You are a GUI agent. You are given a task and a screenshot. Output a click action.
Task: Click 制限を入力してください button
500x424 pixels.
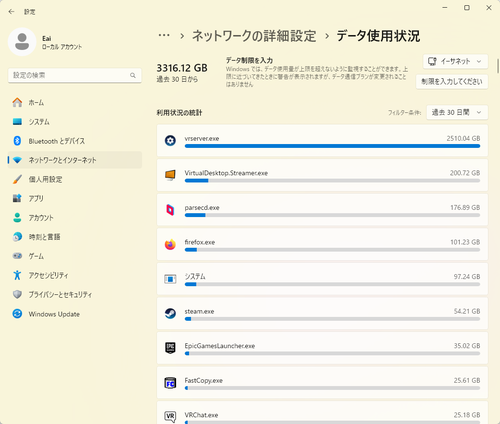pyautogui.click(x=452, y=82)
